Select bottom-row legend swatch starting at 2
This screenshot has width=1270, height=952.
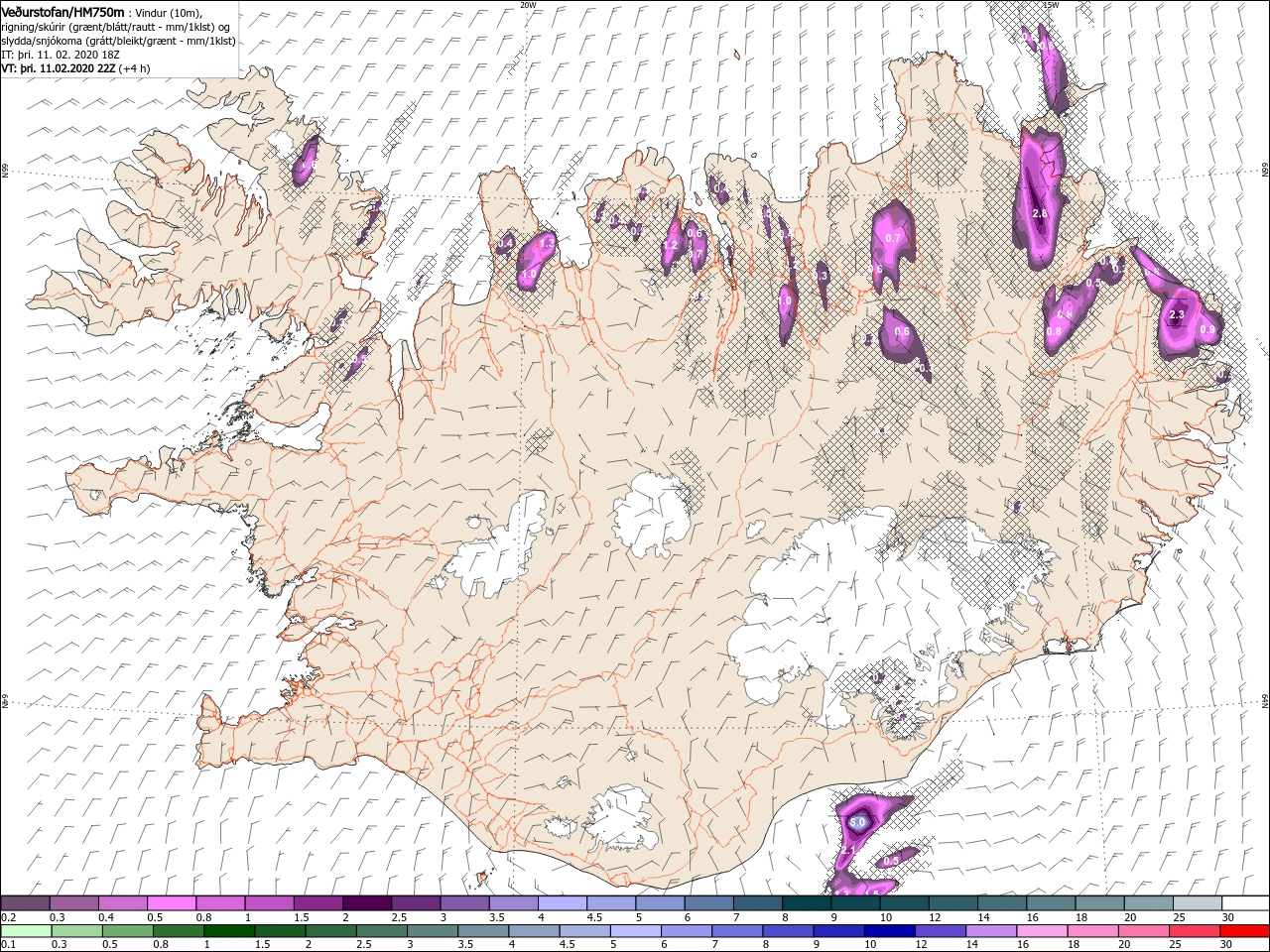coord(330,931)
